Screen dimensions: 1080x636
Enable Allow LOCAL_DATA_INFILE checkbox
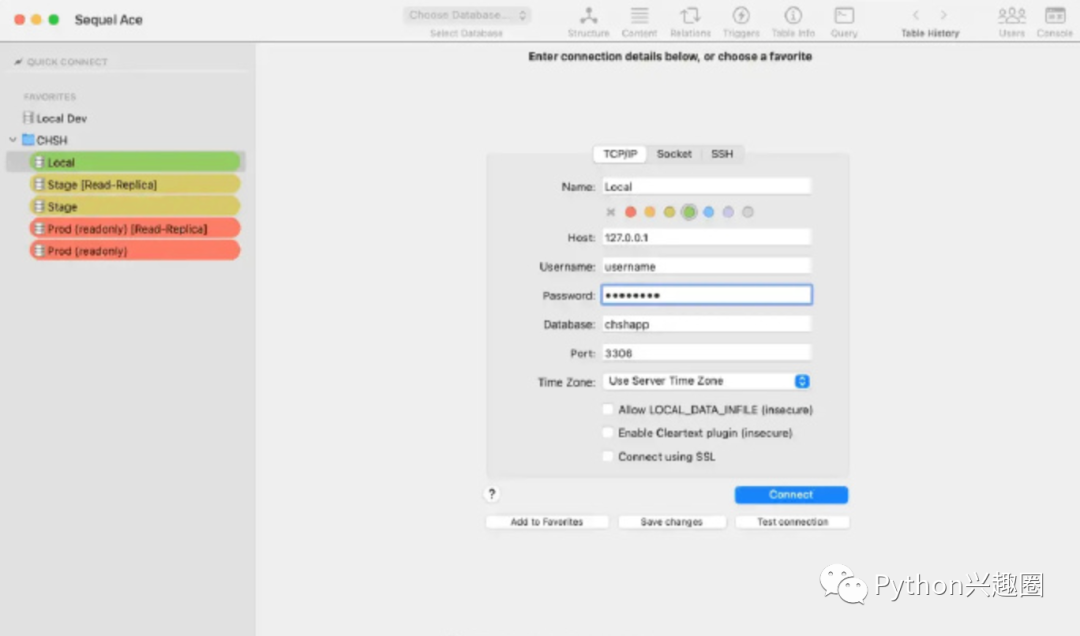[608, 409]
